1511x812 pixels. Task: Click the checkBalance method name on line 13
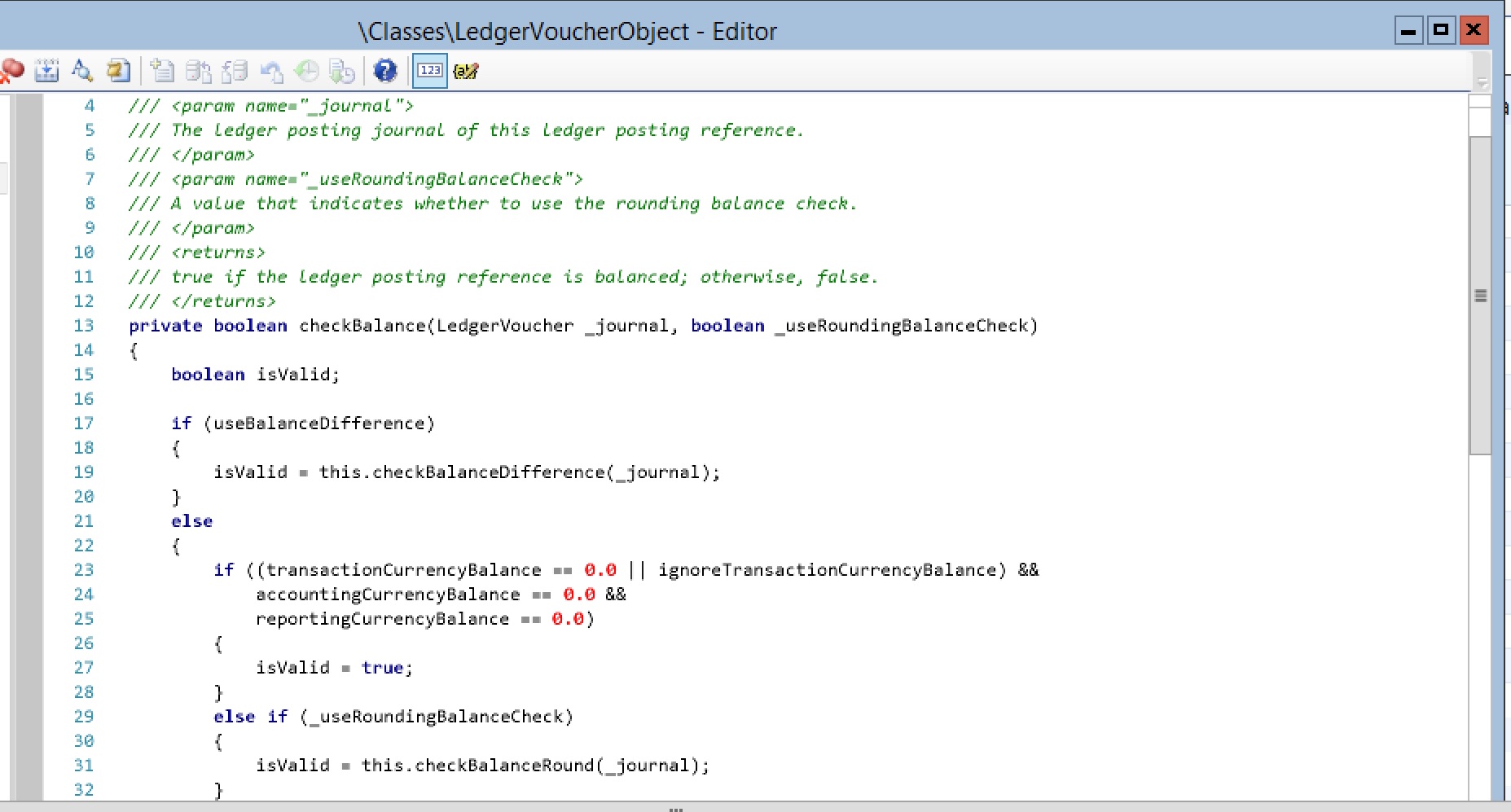[x=362, y=326]
